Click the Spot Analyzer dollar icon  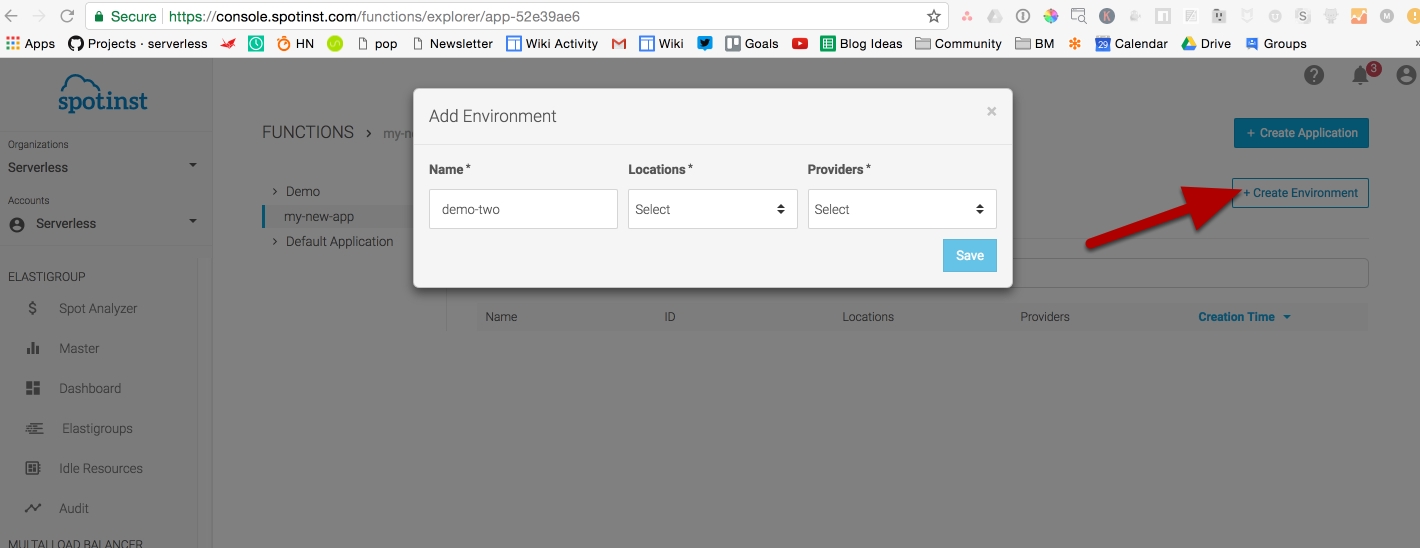click(33, 309)
